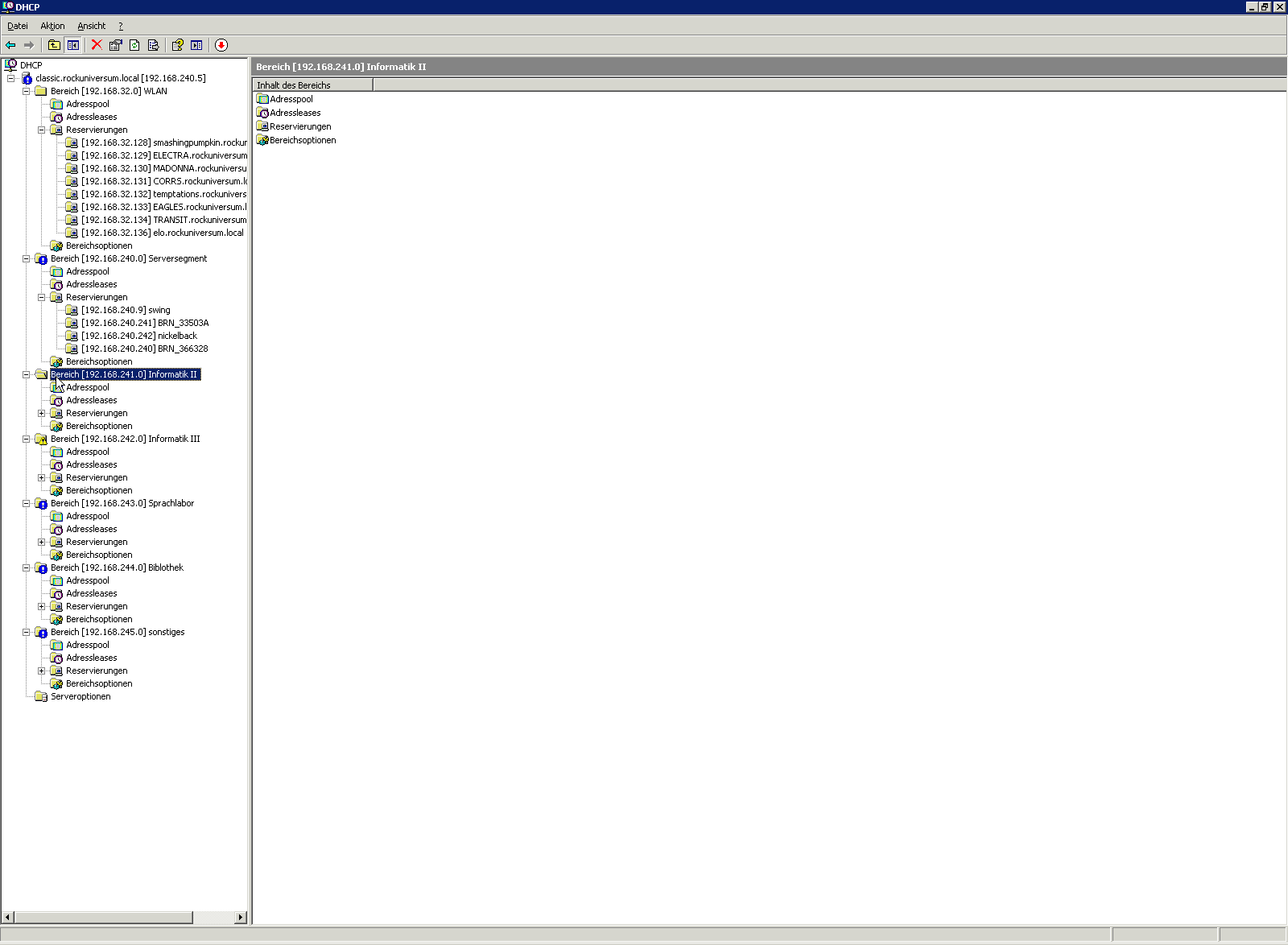Click the Serveroptionen folder icon
This screenshot has height=945, width=1288.
(x=41, y=696)
